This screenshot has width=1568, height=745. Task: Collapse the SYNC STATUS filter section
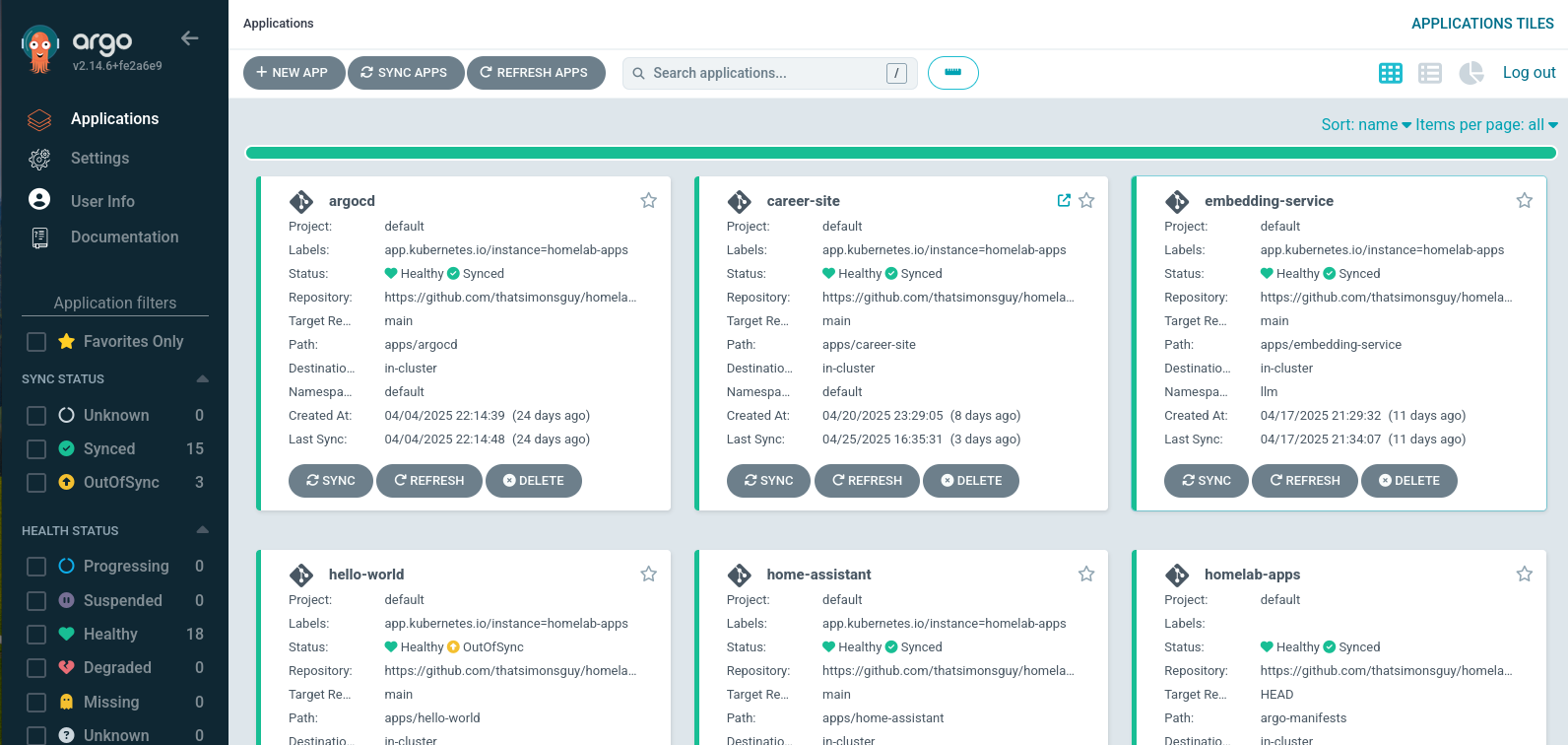(202, 379)
